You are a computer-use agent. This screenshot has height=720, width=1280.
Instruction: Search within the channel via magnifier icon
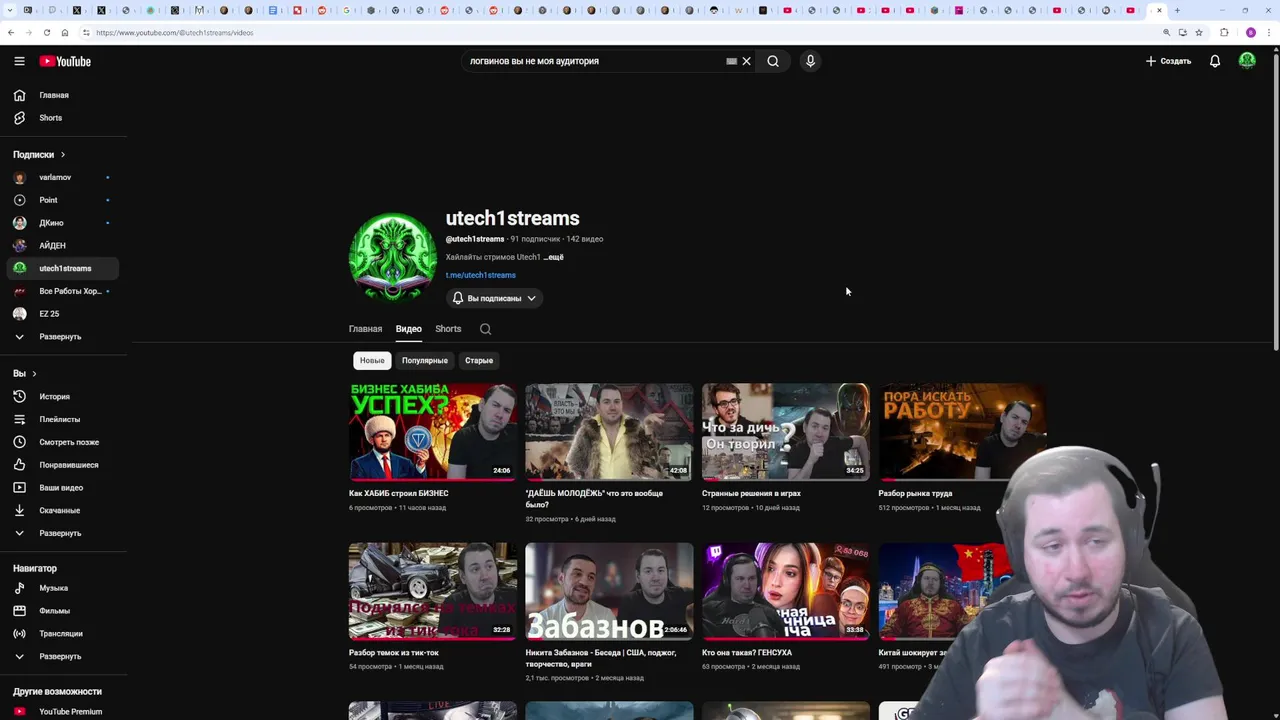click(485, 329)
